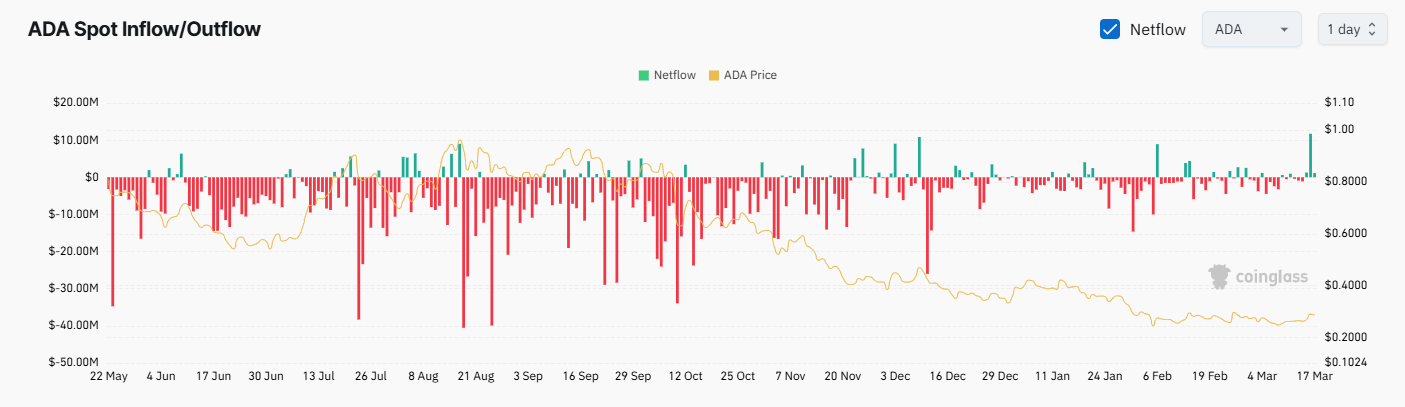Image resolution: width=1405 pixels, height=407 pixels.
Task: Click the Netflow label beside the checkbox
Action: 1157,29
